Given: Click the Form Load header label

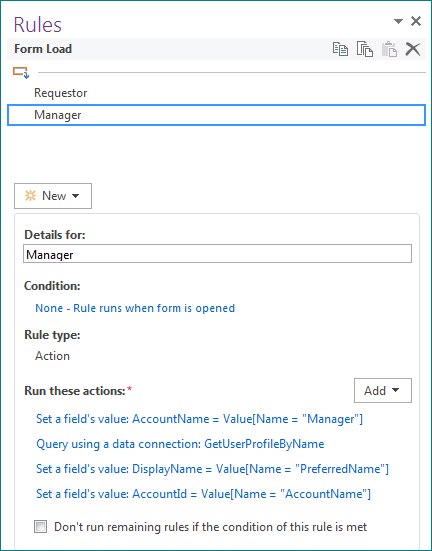Looking at the screenshot, I should (x=43, y=49).
